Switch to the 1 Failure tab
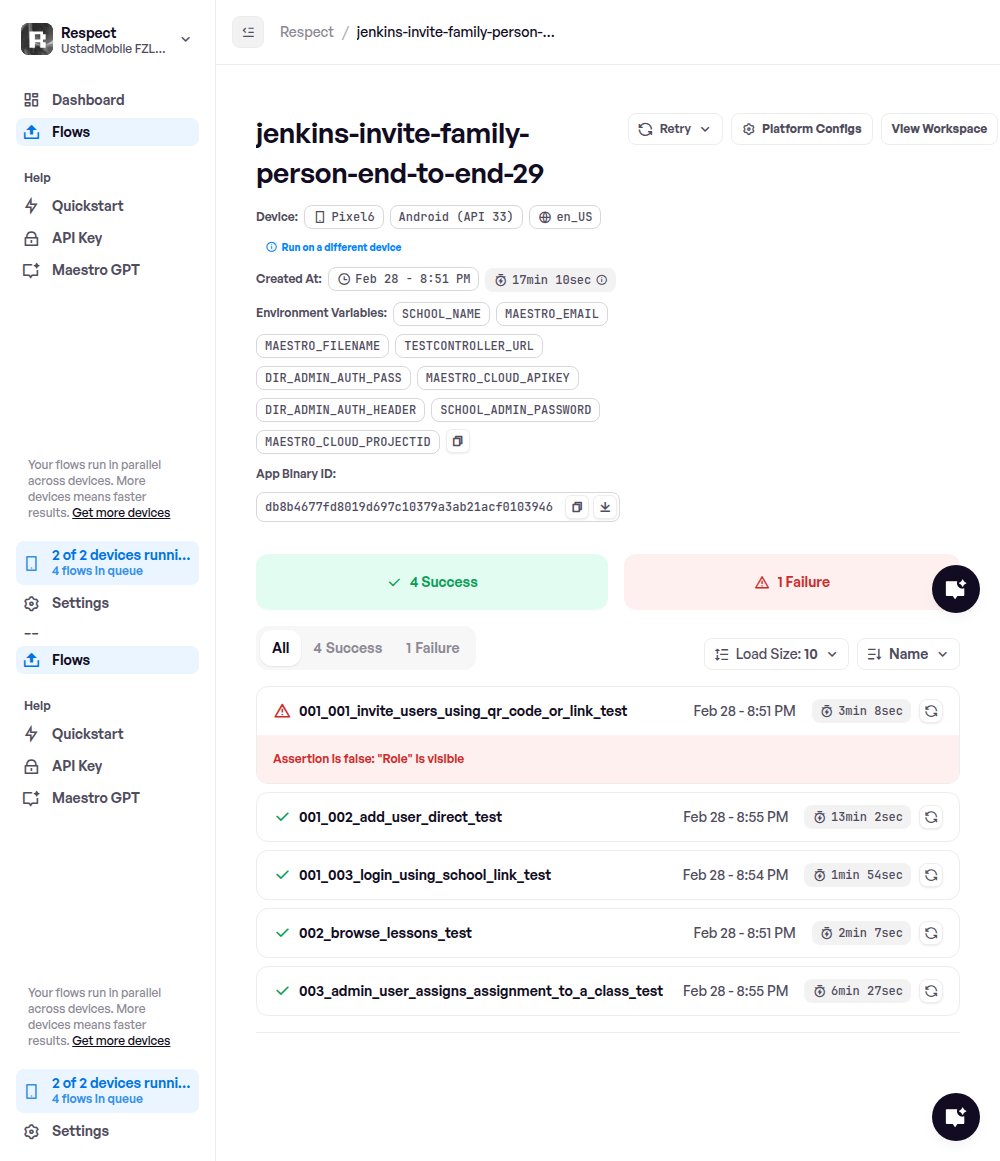This screenshot has width=1000, height=1161. coord(432,648)
